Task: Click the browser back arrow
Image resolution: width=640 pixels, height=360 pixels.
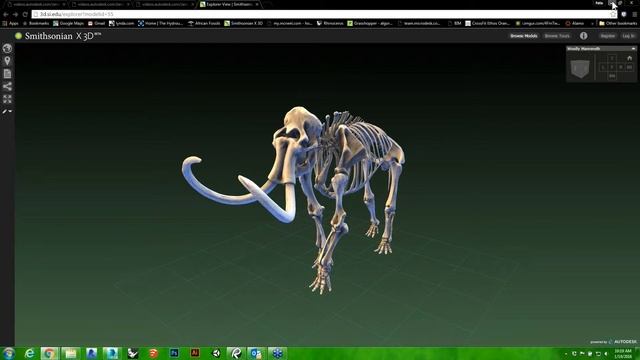Action: (x=6, y=14)
